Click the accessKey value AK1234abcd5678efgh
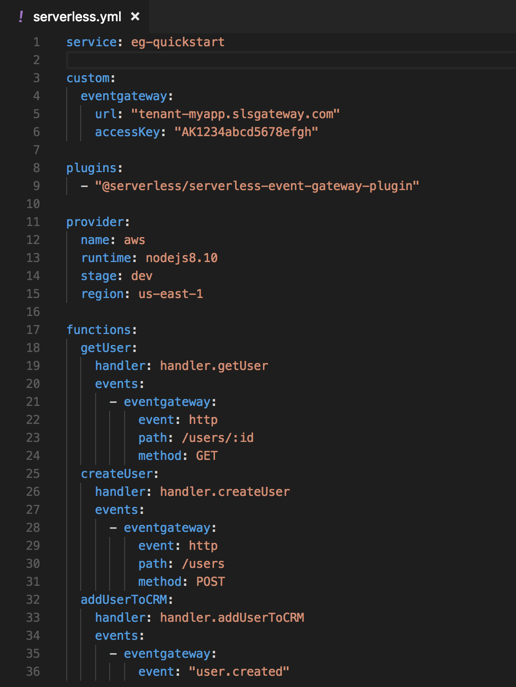 pyautogui.click(x=246, y=132)
